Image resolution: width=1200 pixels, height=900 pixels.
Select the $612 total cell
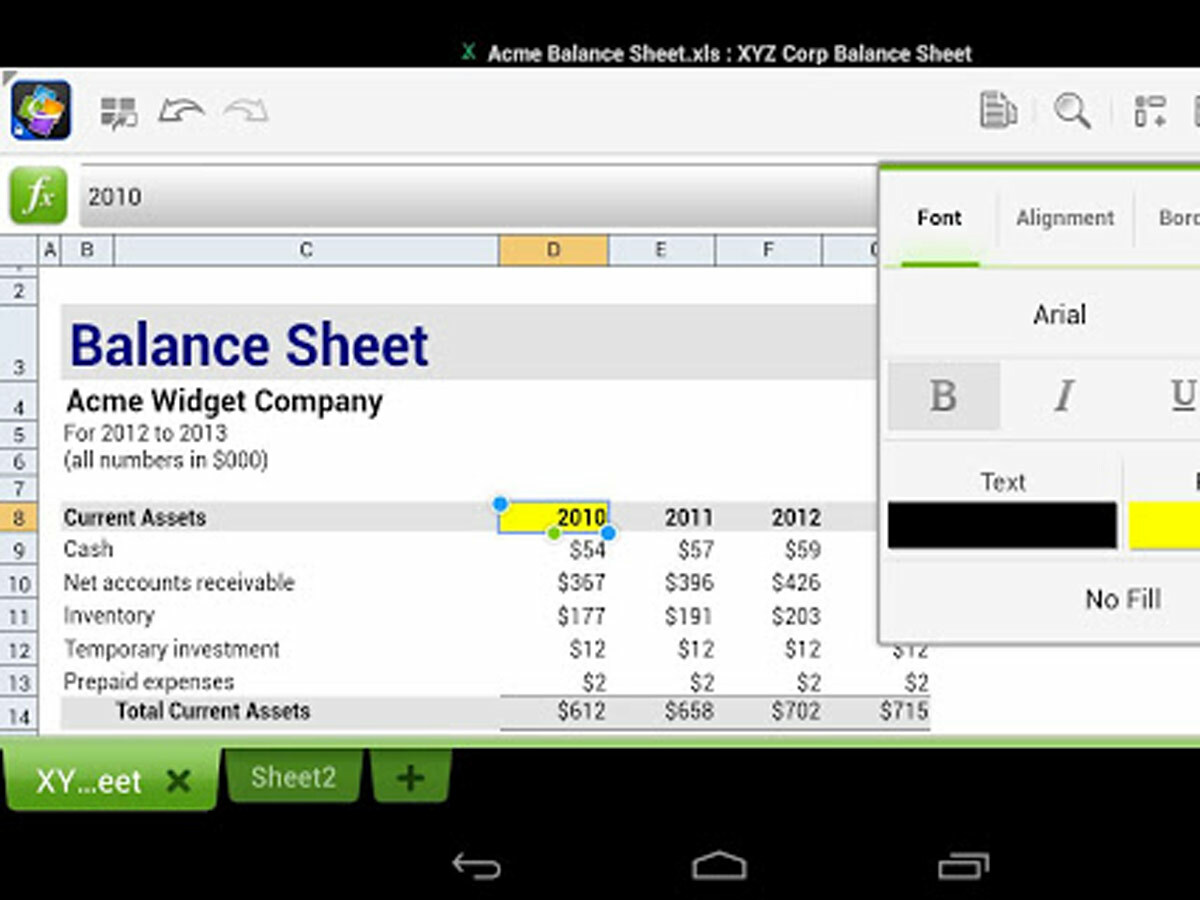pos(582,712)
